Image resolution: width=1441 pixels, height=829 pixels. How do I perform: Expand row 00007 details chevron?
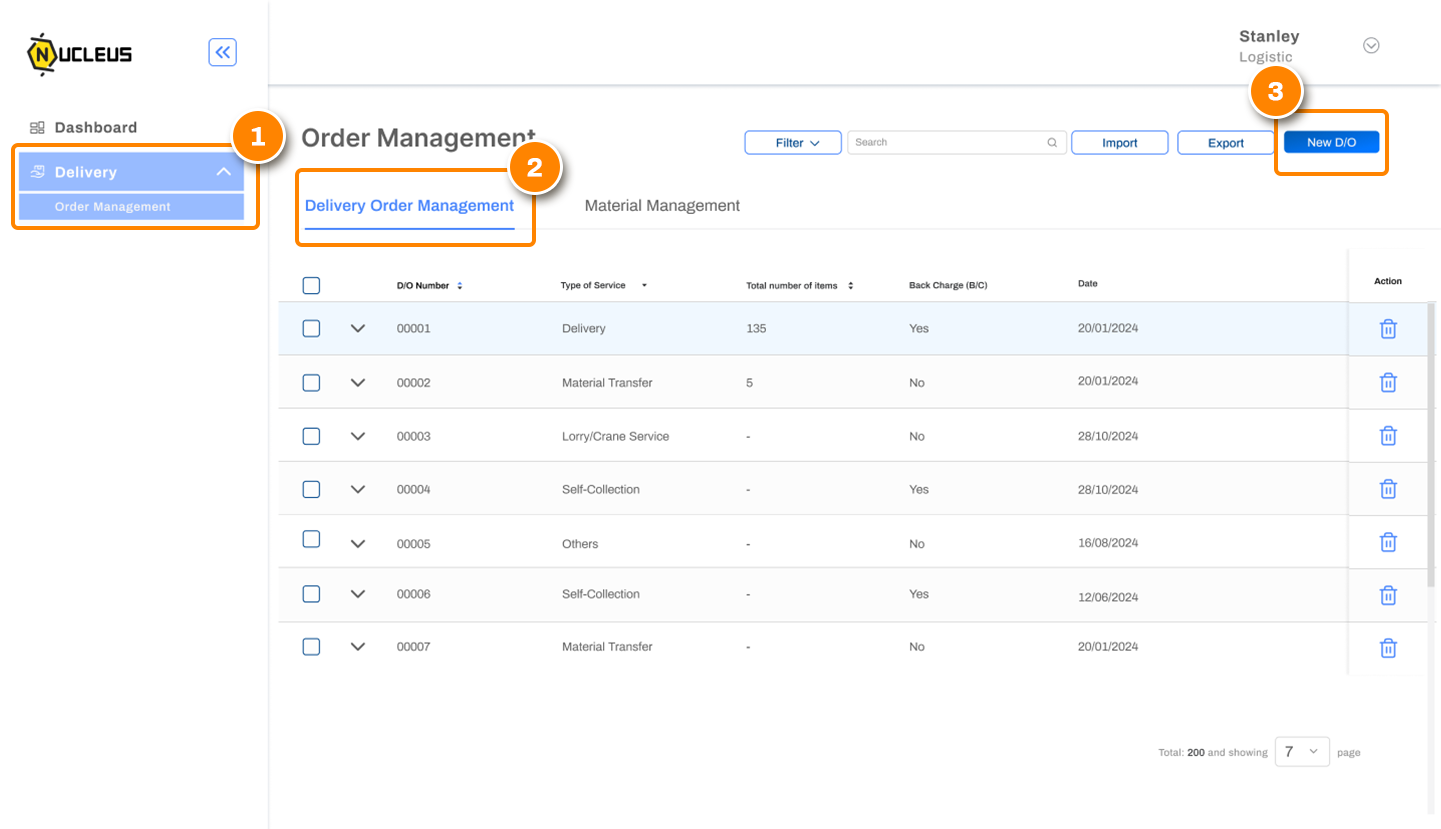pyautogui.click(x=358, y=646)
